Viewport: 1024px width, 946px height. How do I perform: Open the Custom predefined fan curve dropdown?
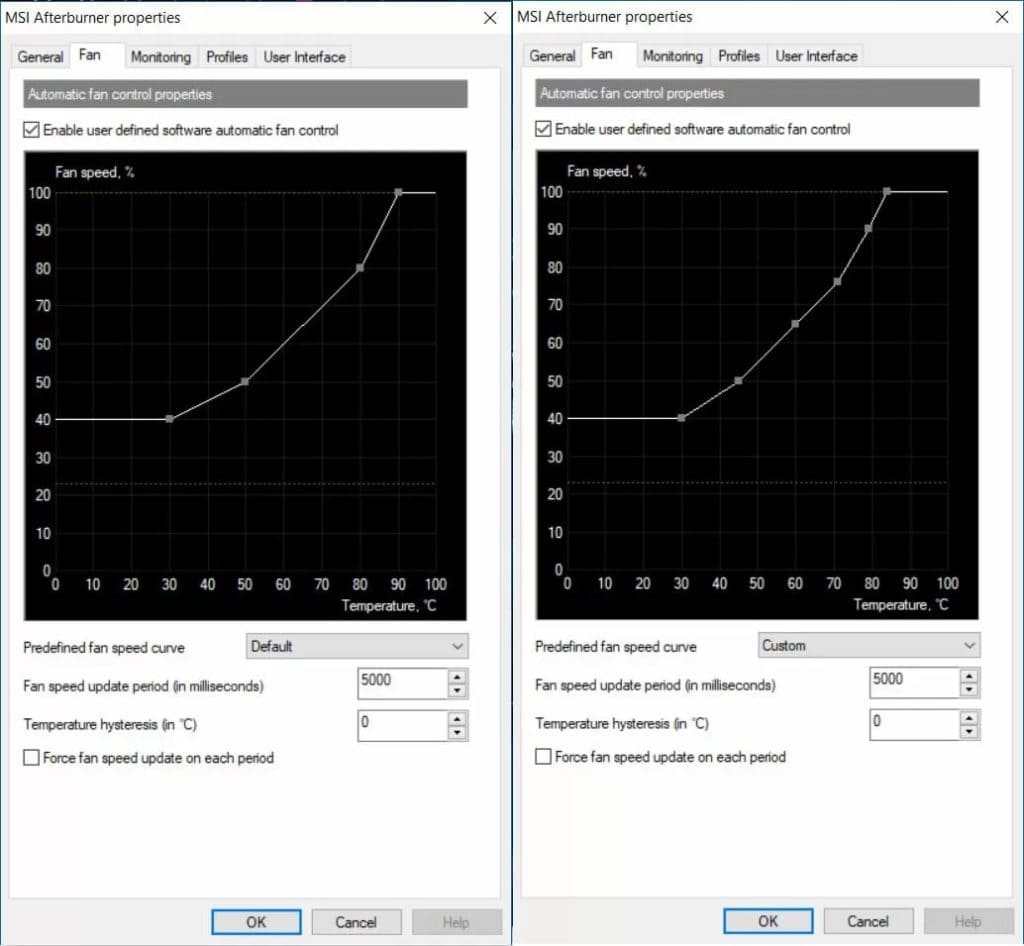pos(869,645)
